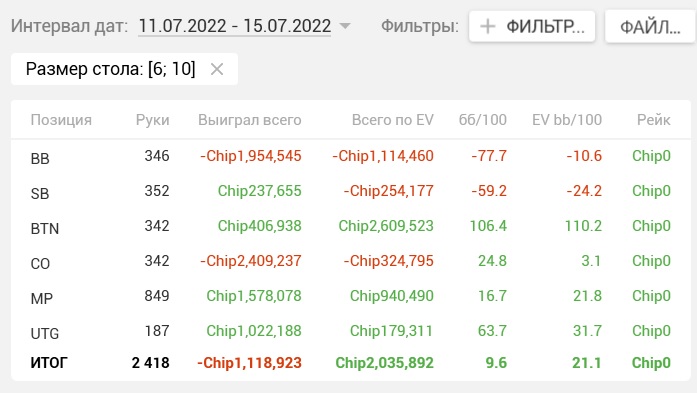Sort by the Позиция column header
This screenshot has height=393, width=697.
tap(61, 120)
